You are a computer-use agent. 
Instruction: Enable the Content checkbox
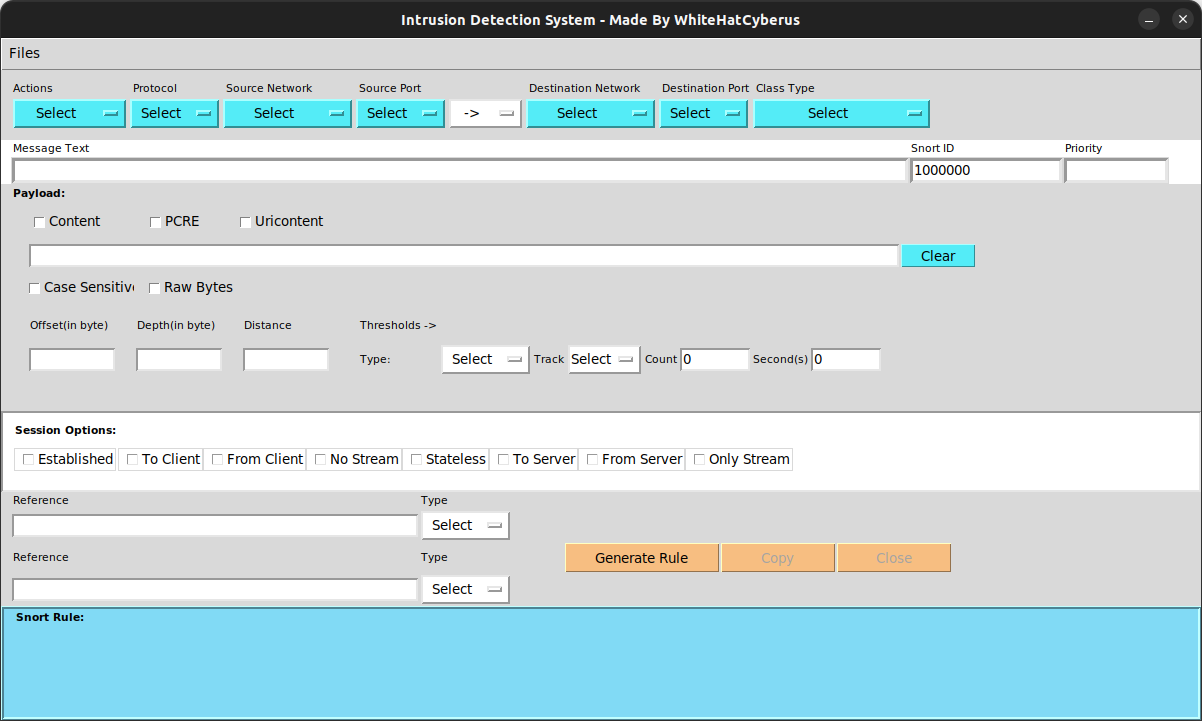pyautogui.click(x=39, y=221)
